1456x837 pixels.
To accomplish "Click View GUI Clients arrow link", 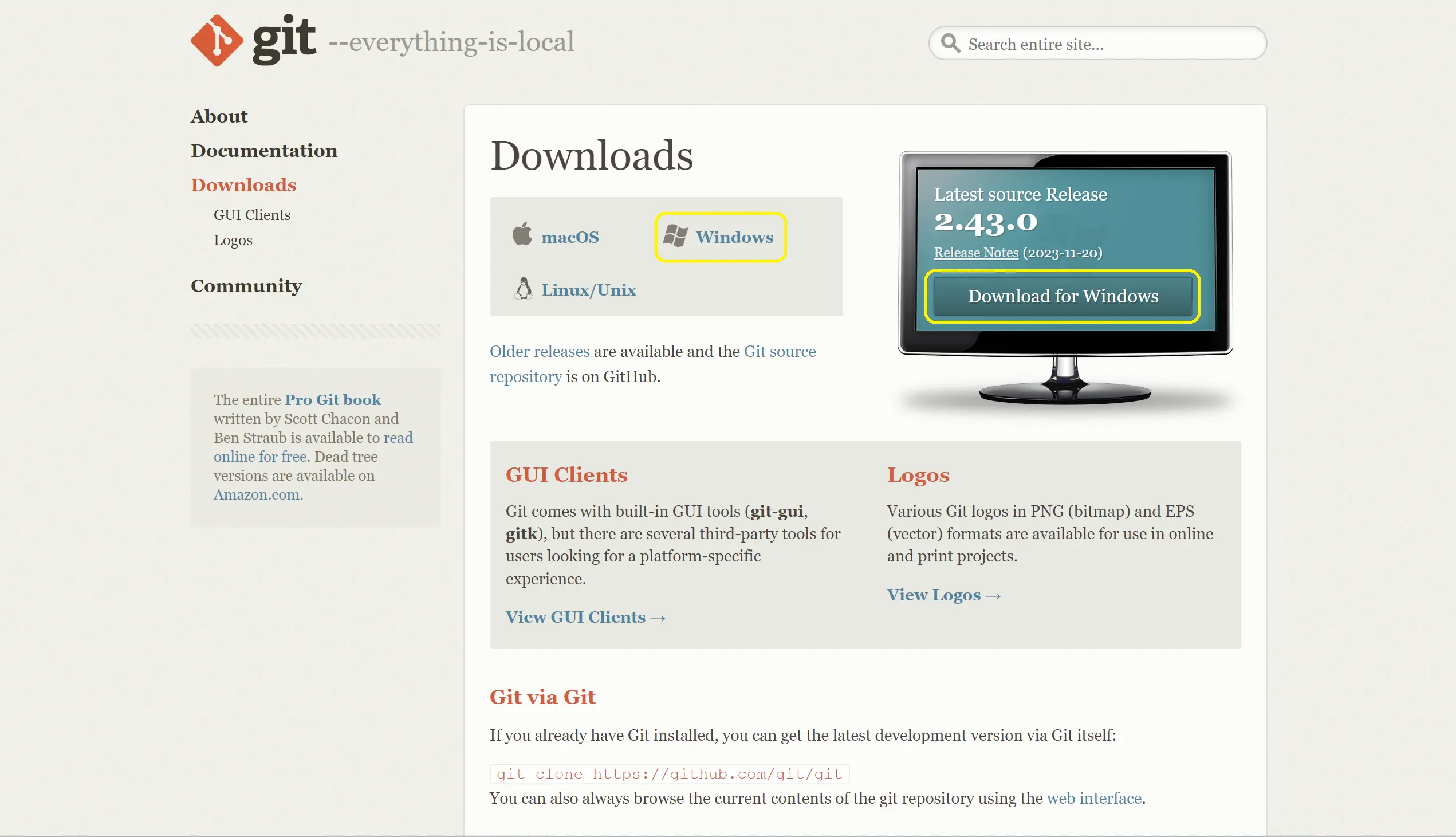I will (585, 617).
